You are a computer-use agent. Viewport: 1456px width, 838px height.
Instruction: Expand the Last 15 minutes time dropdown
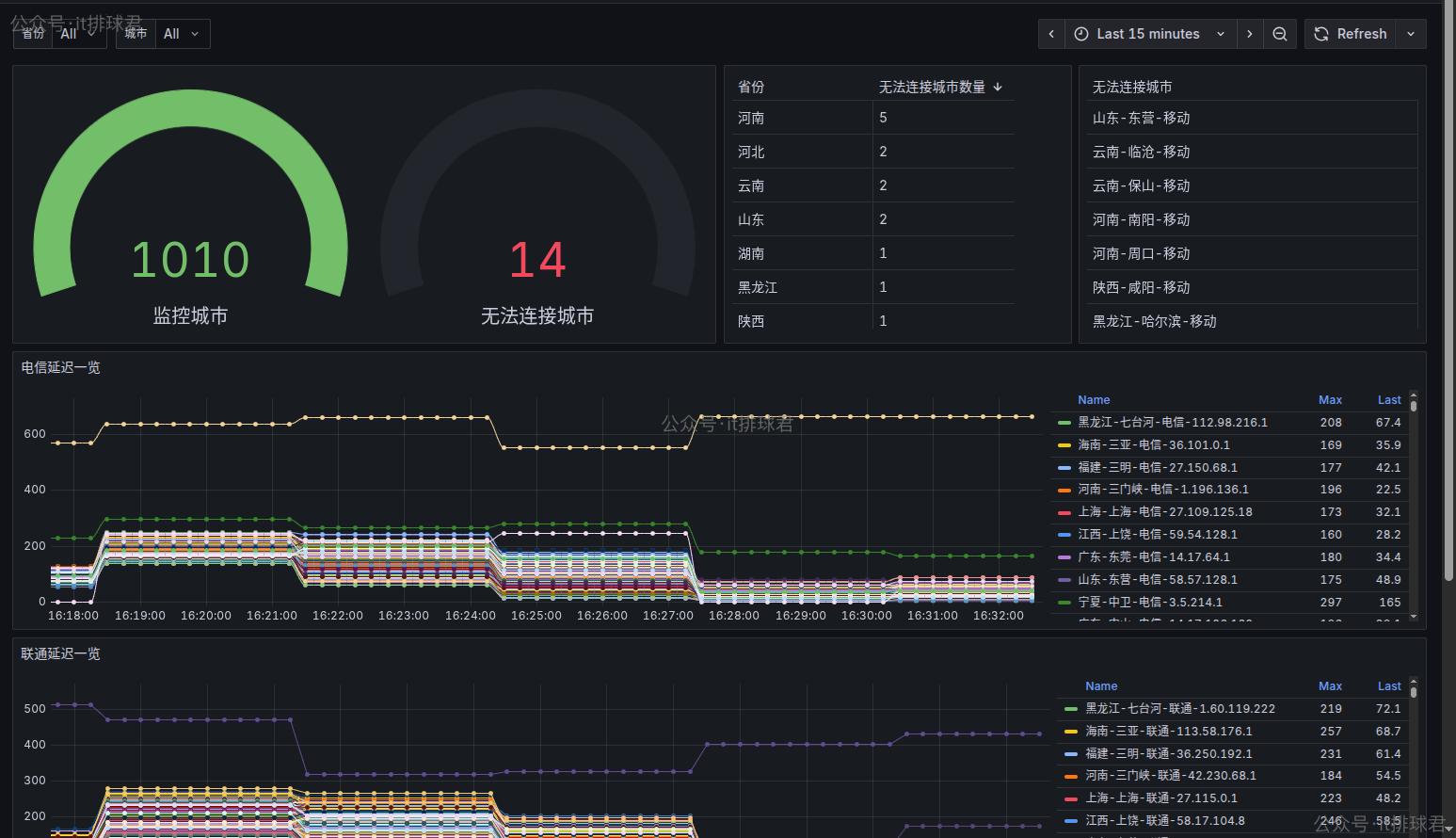click(1221, 33)
